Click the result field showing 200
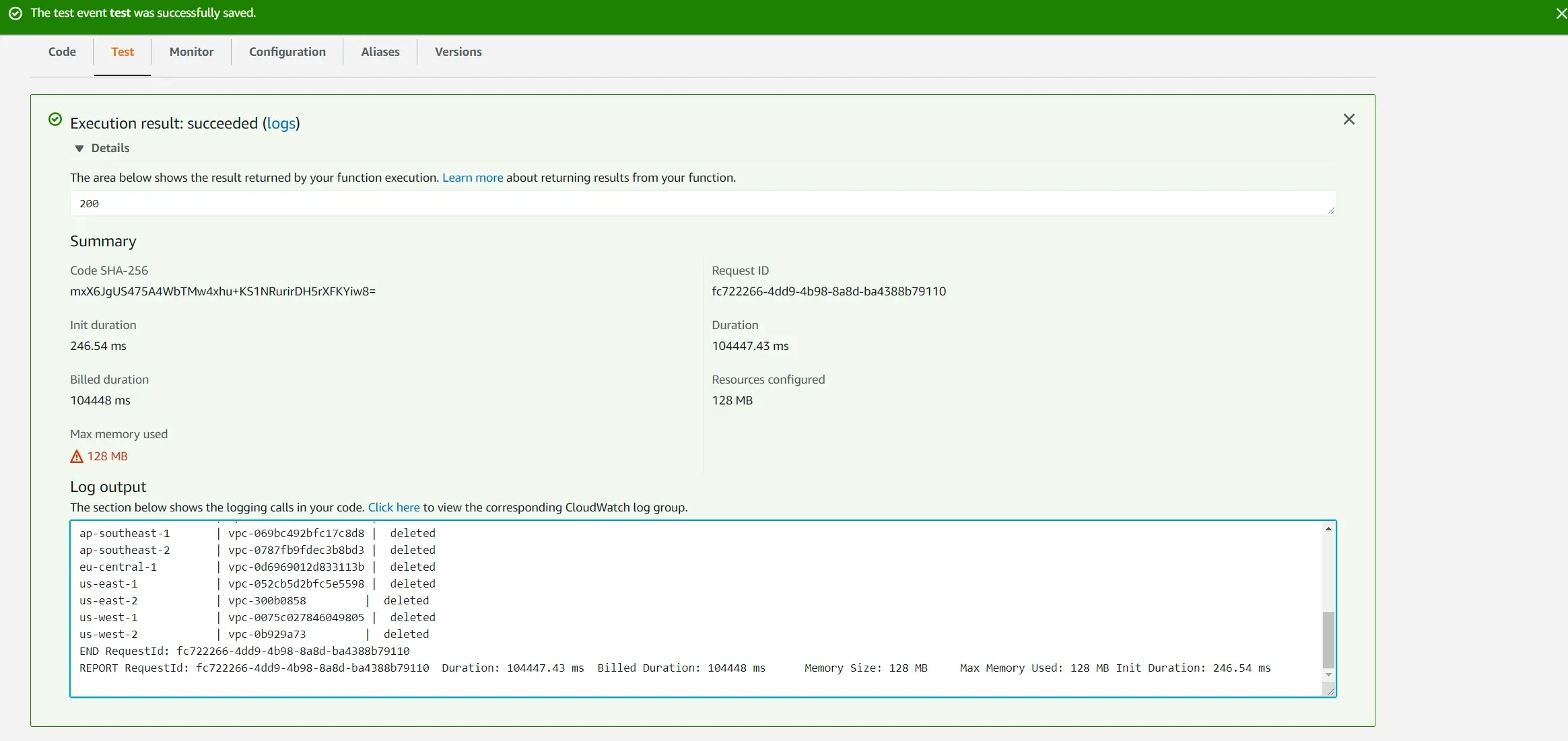 [x=700, y=204]
